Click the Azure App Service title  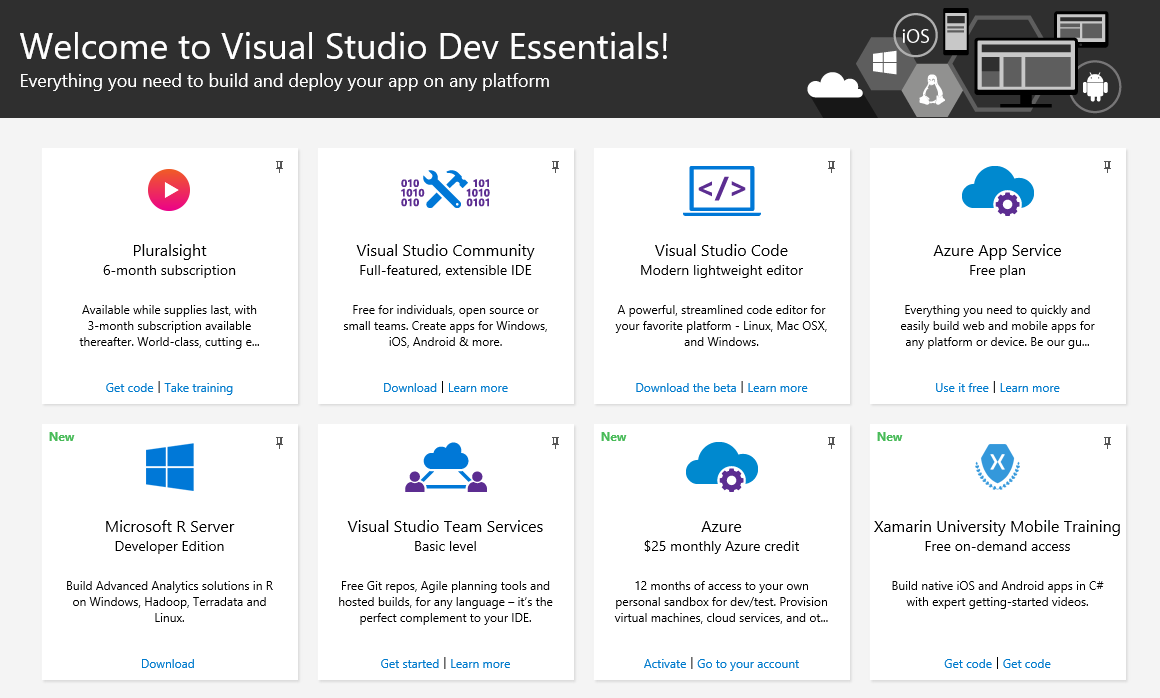pos(997,251)
